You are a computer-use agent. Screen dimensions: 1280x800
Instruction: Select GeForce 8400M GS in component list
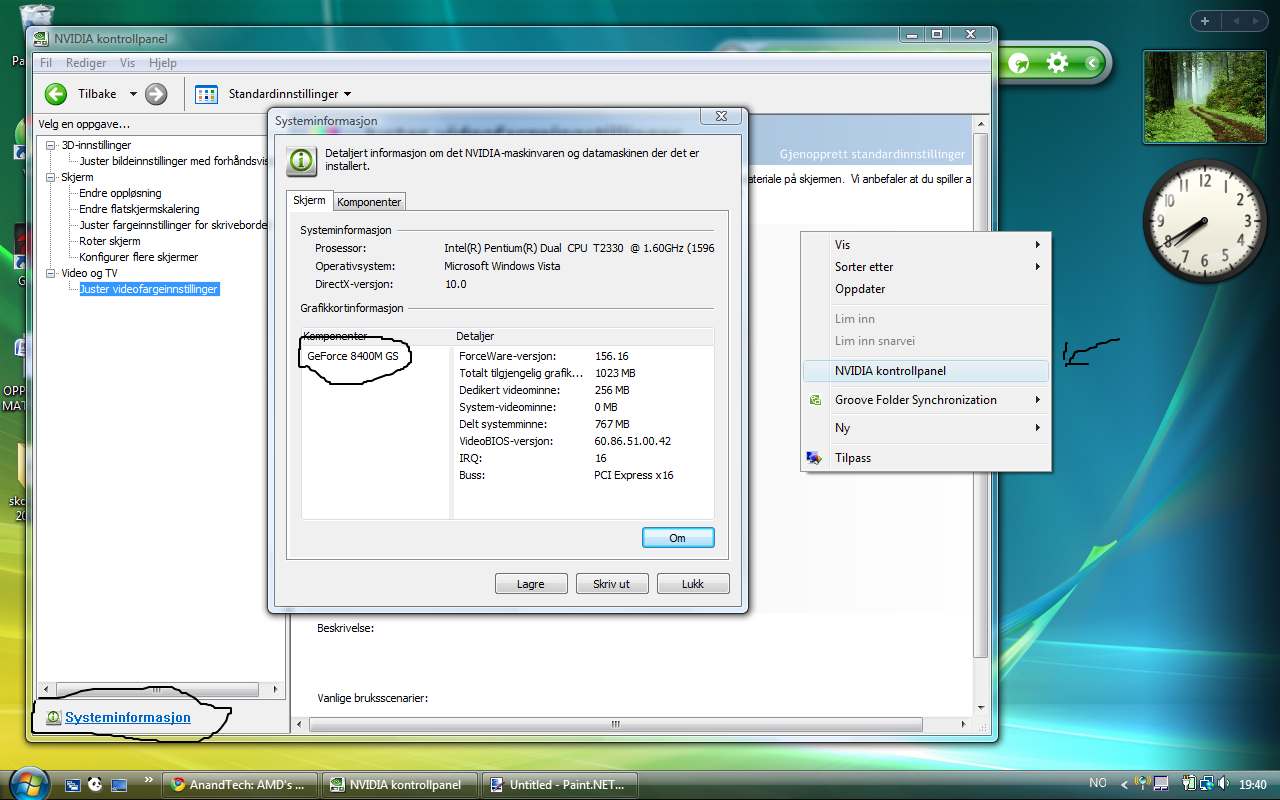pyautogui.click(x=352, y=356)
